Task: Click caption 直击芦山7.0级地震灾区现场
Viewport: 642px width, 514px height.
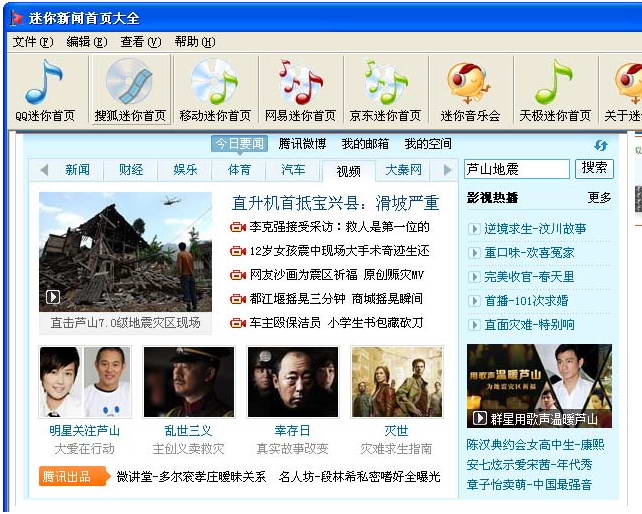Action: (126, 323)
